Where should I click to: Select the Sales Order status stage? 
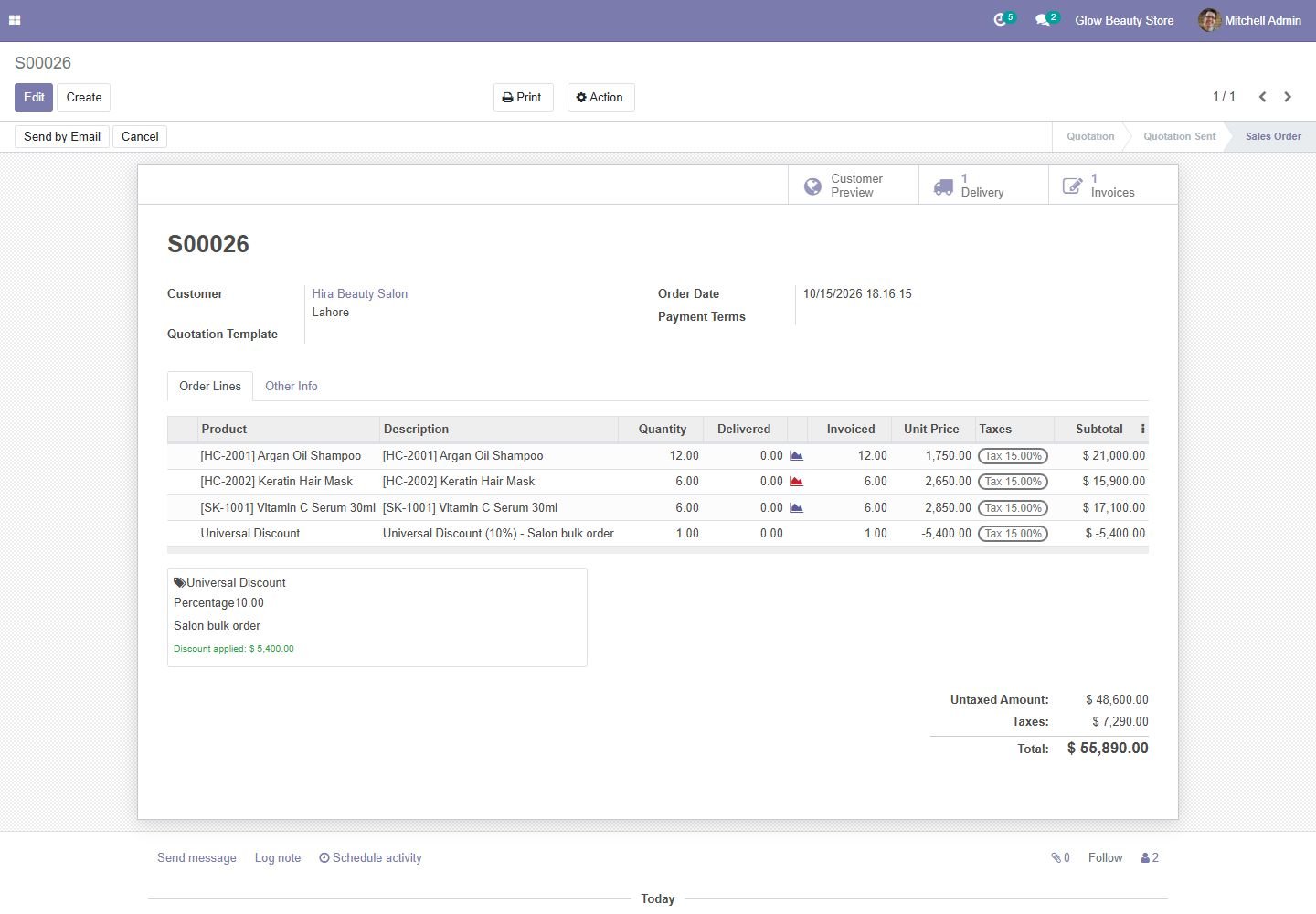pos(1273,137)
